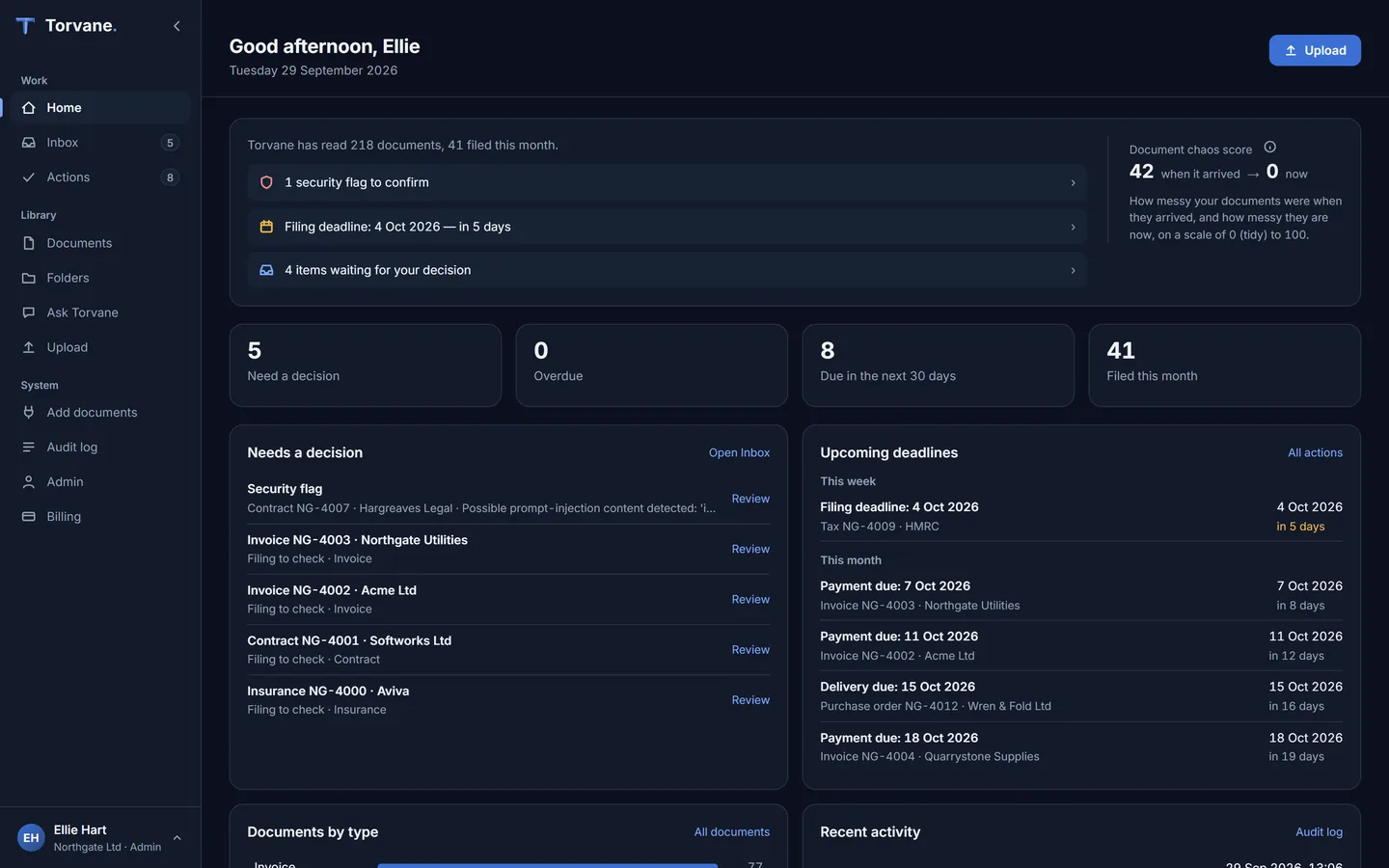
Task: Collapse the sidebar with the chevron
Action: 177,26
